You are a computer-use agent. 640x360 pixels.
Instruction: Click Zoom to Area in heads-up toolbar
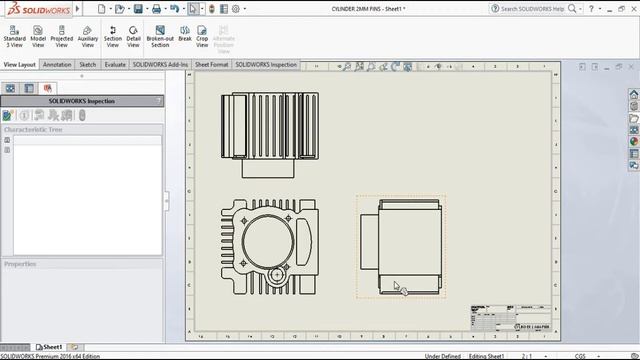[359, 67]
